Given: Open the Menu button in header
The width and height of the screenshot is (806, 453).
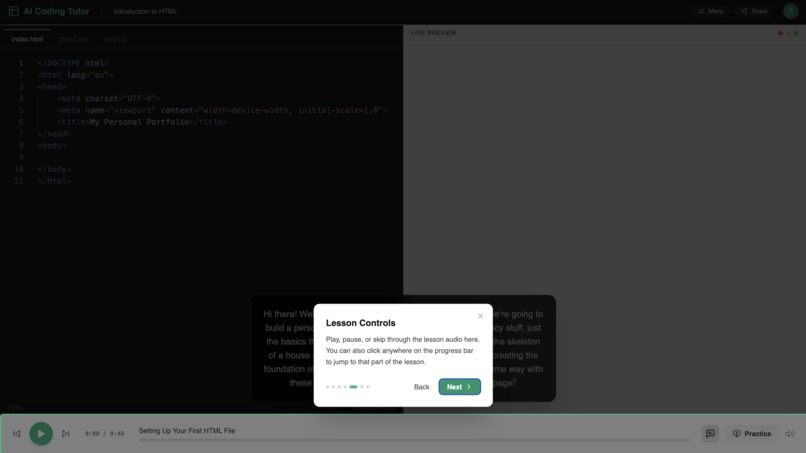Looking at the screenshot, I should pos(710,11).
